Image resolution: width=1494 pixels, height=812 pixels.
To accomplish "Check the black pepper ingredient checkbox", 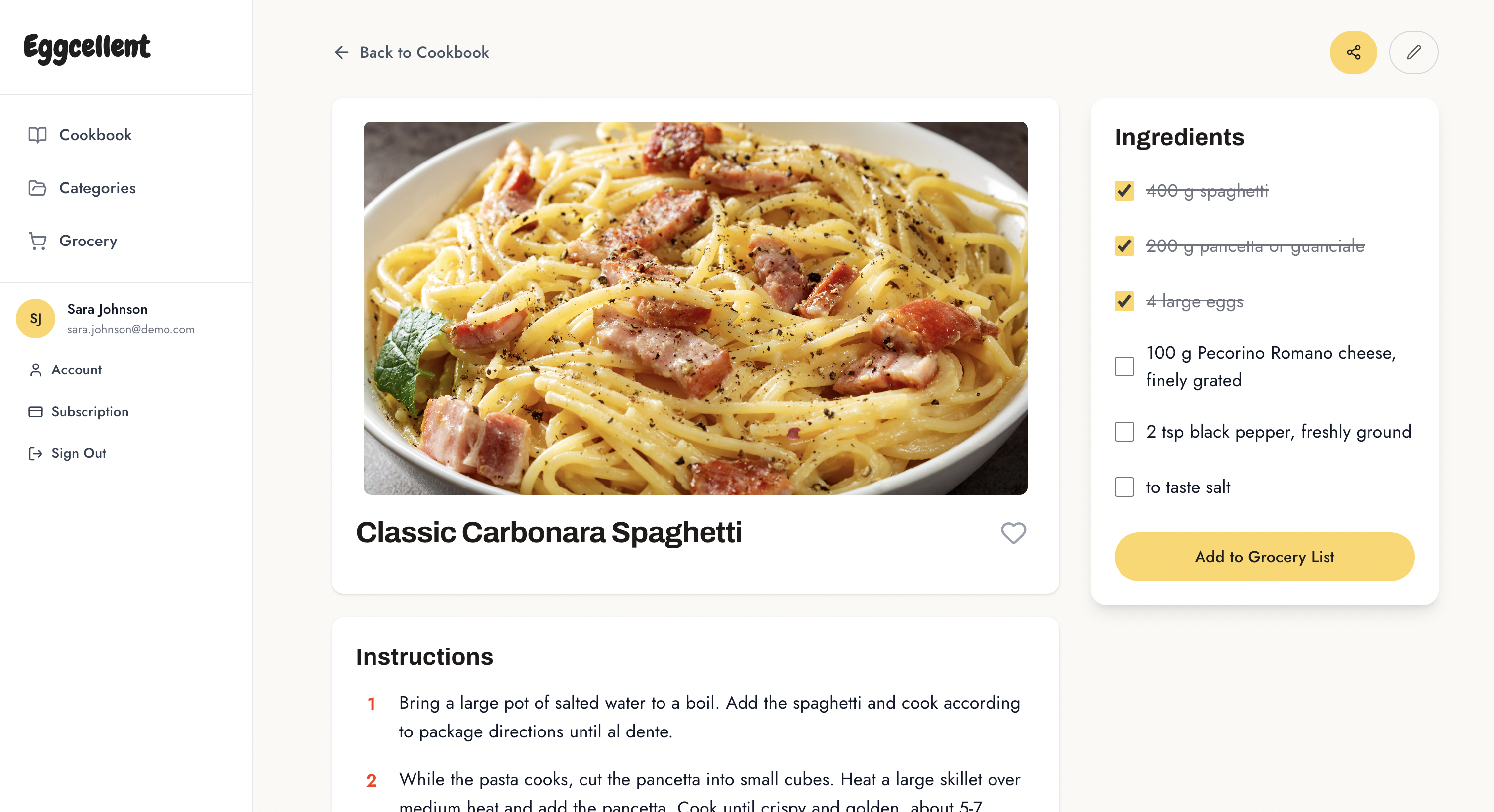I will coord(1124,432).
